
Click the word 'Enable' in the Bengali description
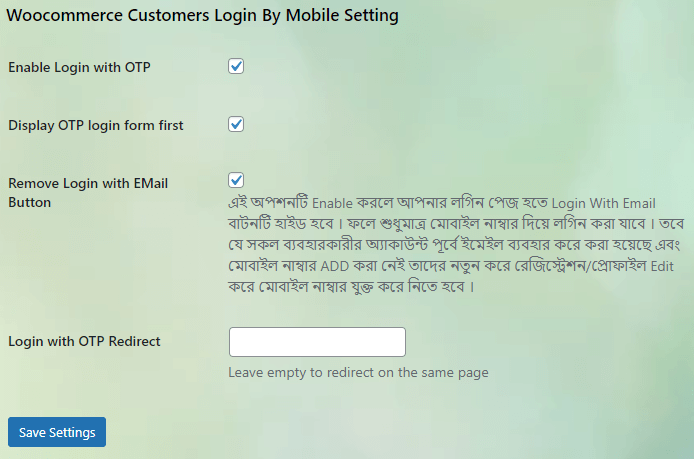pyautogui.click(x=332, y=203)
